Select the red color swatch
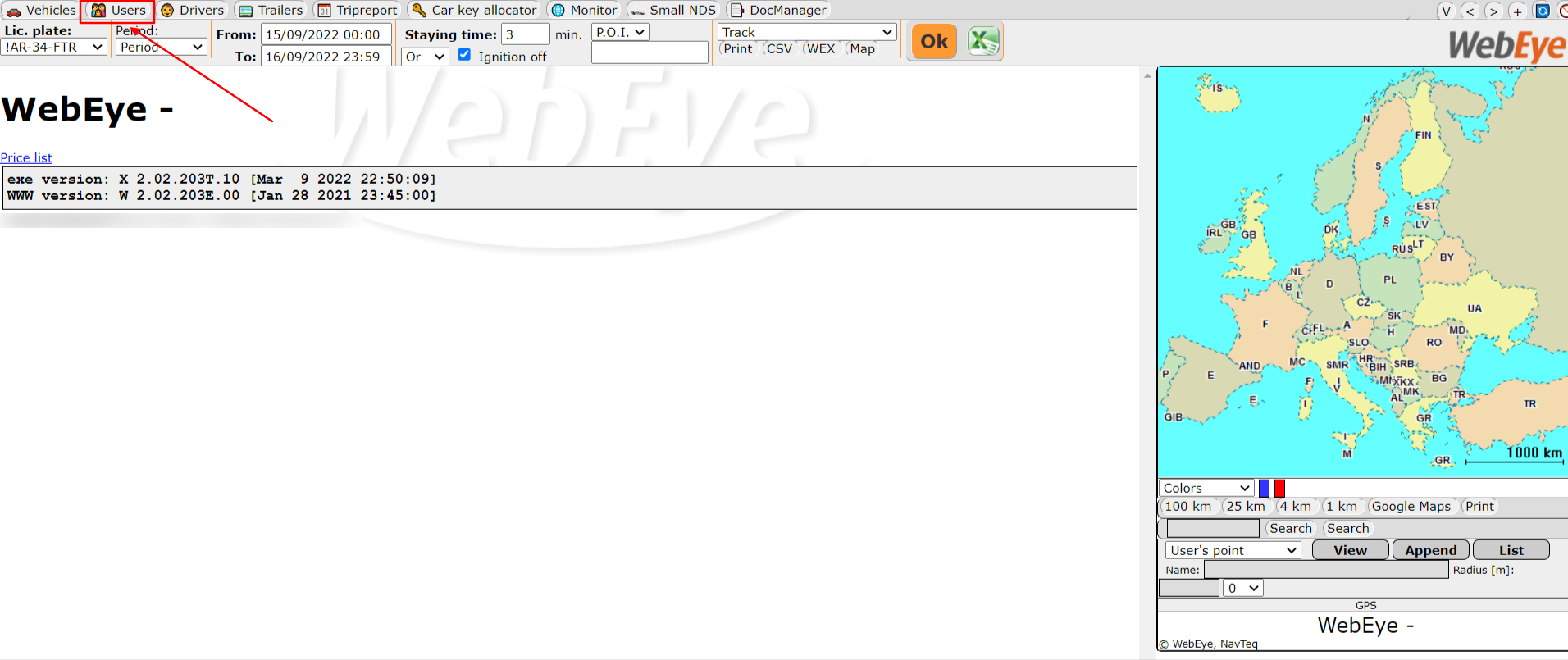Screen dimensions: 1568x660 pos(1279,489)
